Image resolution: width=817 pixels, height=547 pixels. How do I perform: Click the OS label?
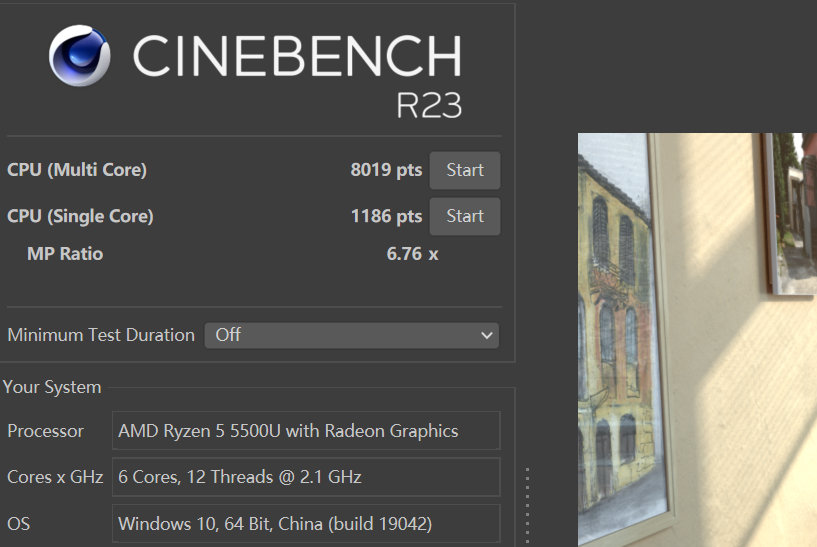[x=19, y=524]
